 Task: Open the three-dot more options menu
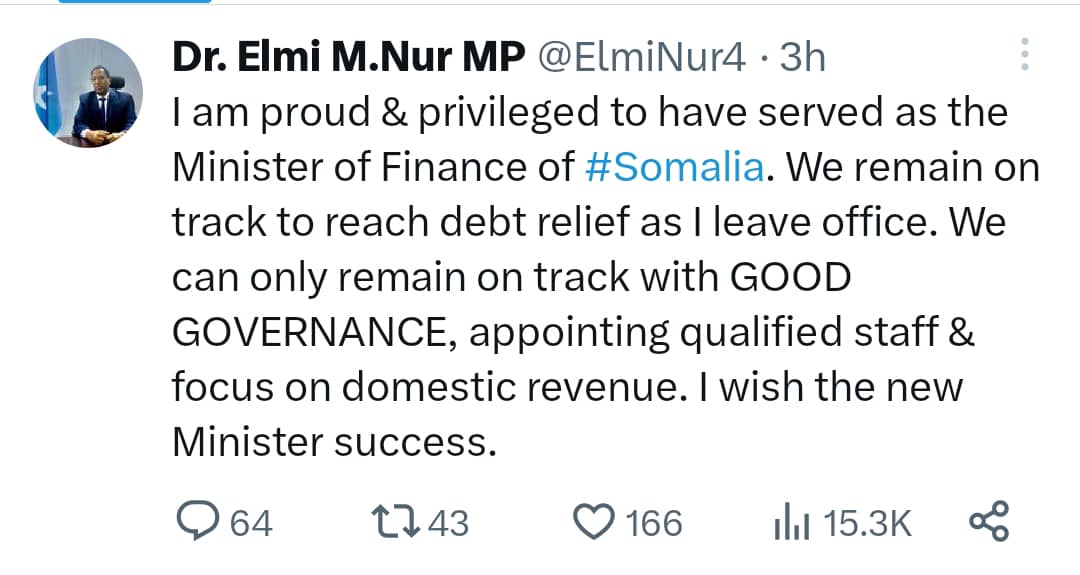click(x=1024, y=55)
